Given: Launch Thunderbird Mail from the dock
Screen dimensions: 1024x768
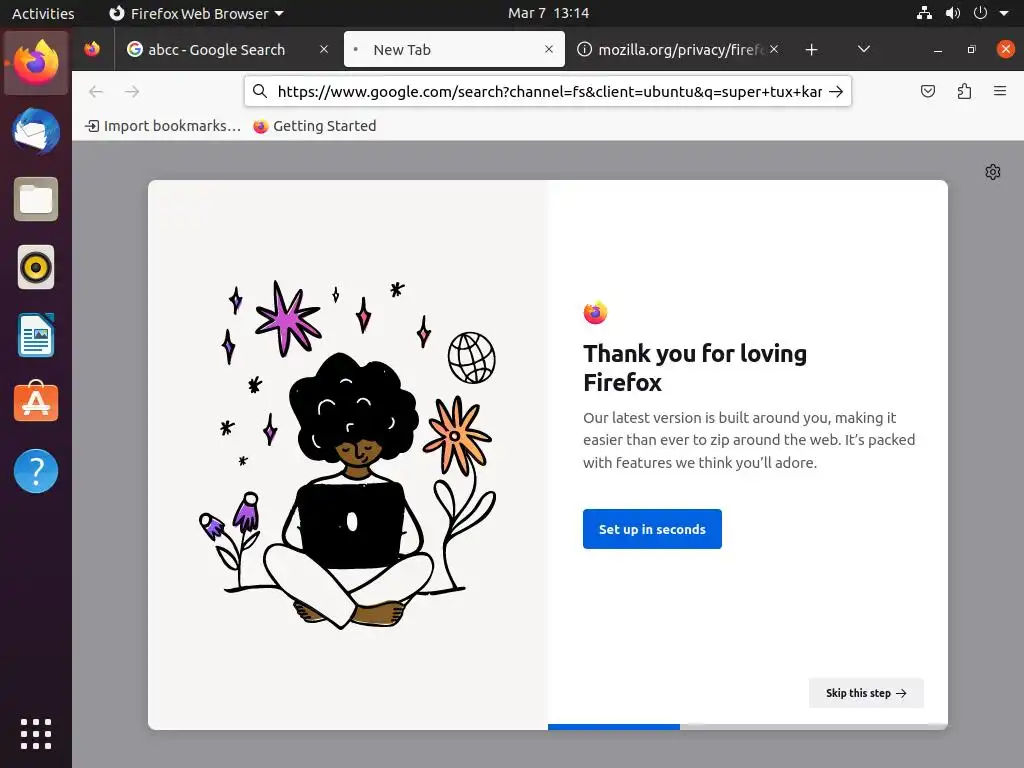Looking at the screenshot, I should (x=36, y=131).
